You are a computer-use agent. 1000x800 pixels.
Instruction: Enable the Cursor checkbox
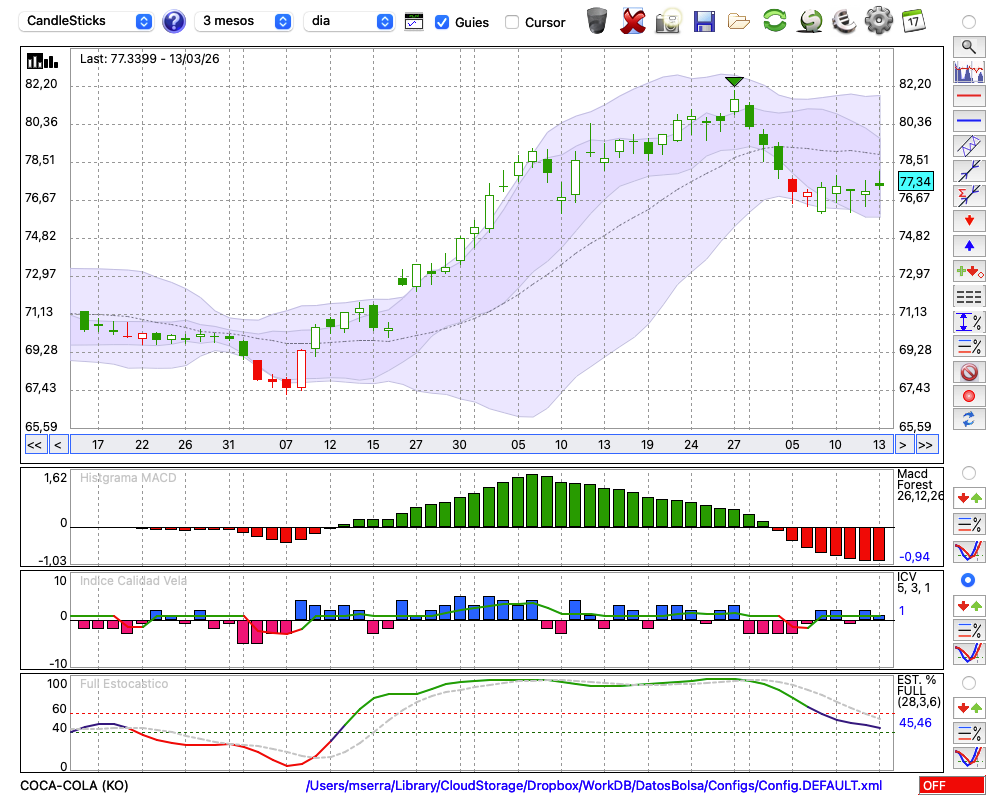click(x=512, y=22)
